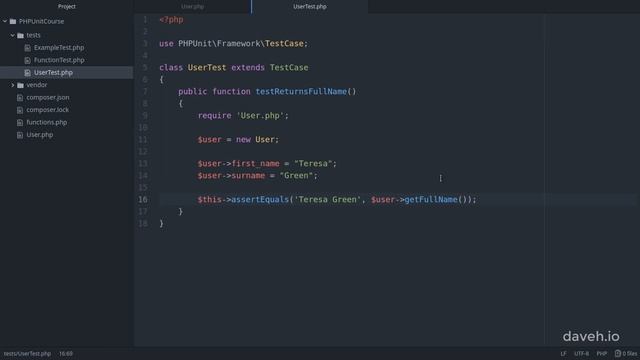Screen dimensions: 640x360
Task: Select the PHPUnitCourse root folder label
Action: (x=42, y=21)
